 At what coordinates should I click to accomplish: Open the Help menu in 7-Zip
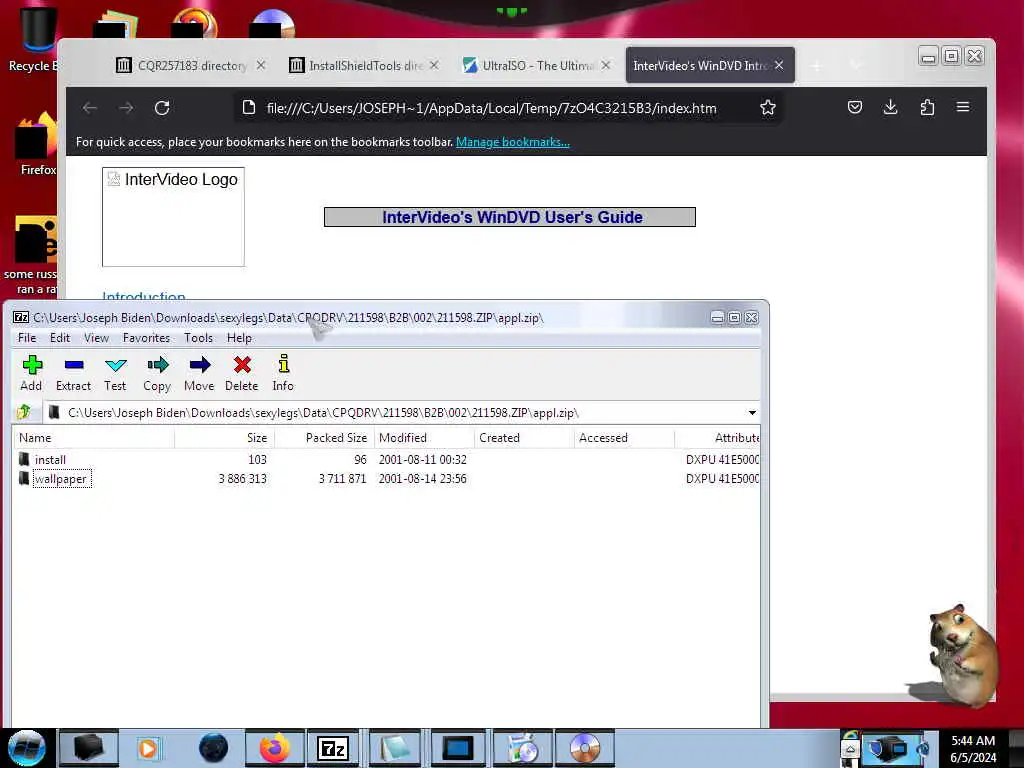click(239, 338)
